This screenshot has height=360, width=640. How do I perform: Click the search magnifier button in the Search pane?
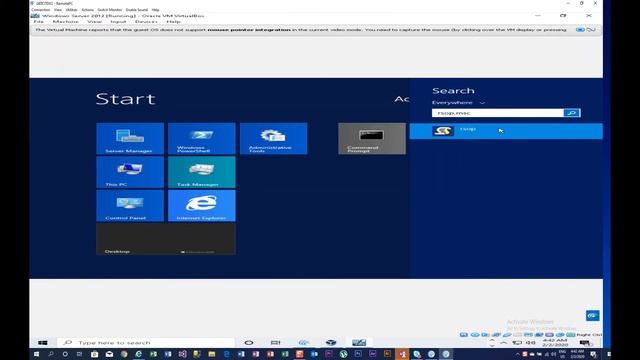pyautogui.click(x=572, y=113)
